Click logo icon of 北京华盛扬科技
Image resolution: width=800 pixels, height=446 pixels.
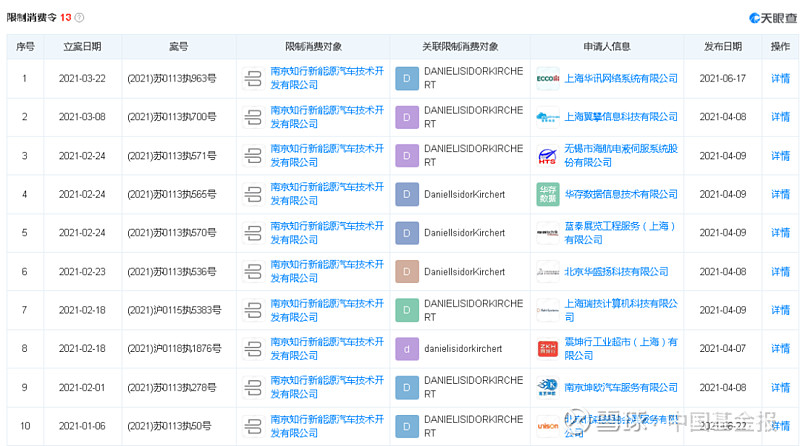click(x=548, y=272)
